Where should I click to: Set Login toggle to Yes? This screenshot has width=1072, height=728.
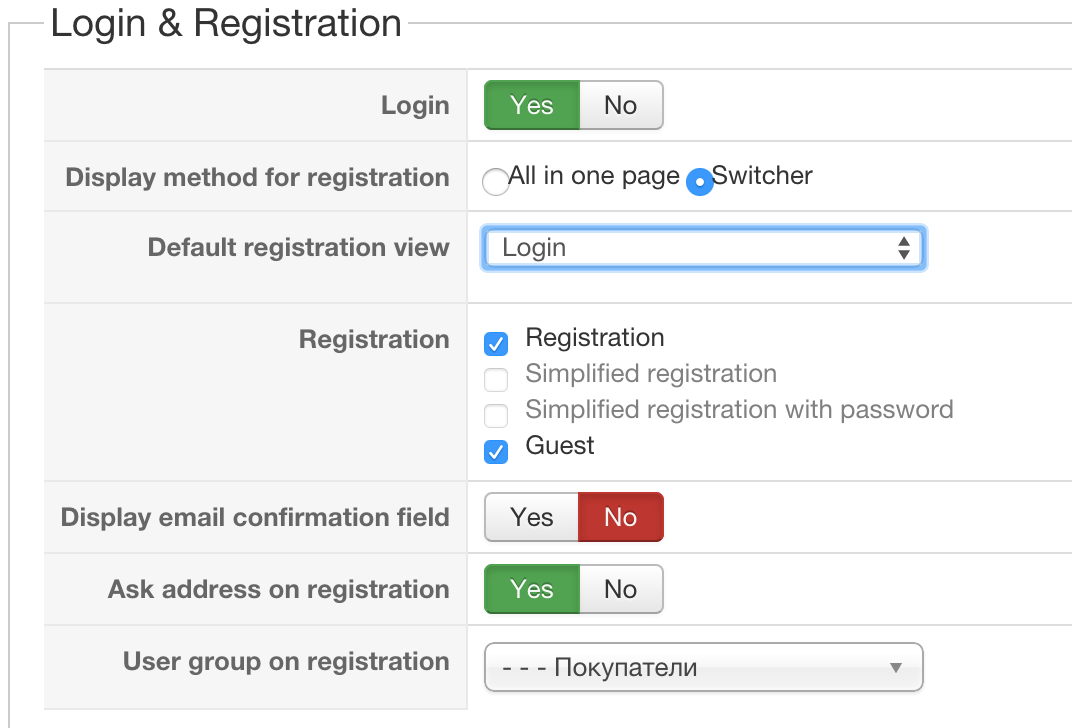[531, 105]
